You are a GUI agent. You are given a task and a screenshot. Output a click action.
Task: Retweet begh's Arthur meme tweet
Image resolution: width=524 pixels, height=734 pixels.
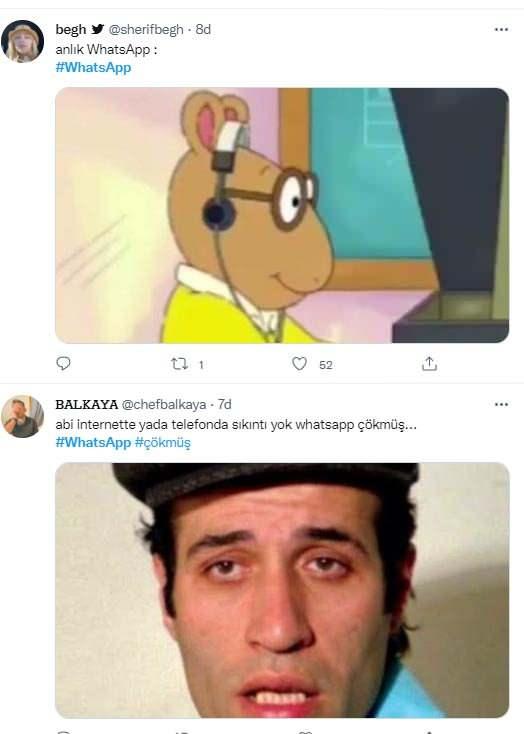(x=179, y=364)
